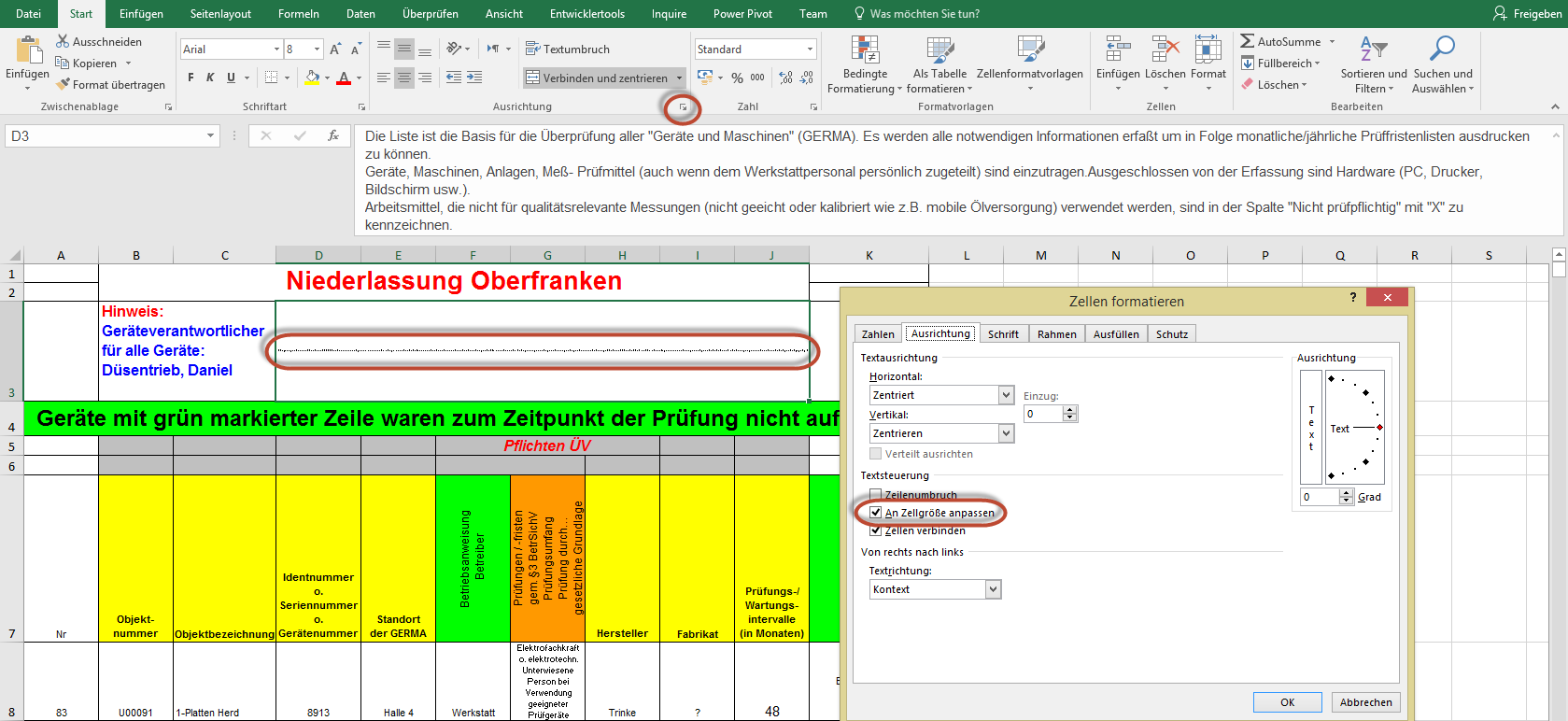Expand the Textrichtung Kontext dropdown
Image resolution: width=1568 pixels, height=721 pixels.
(993, 589)
